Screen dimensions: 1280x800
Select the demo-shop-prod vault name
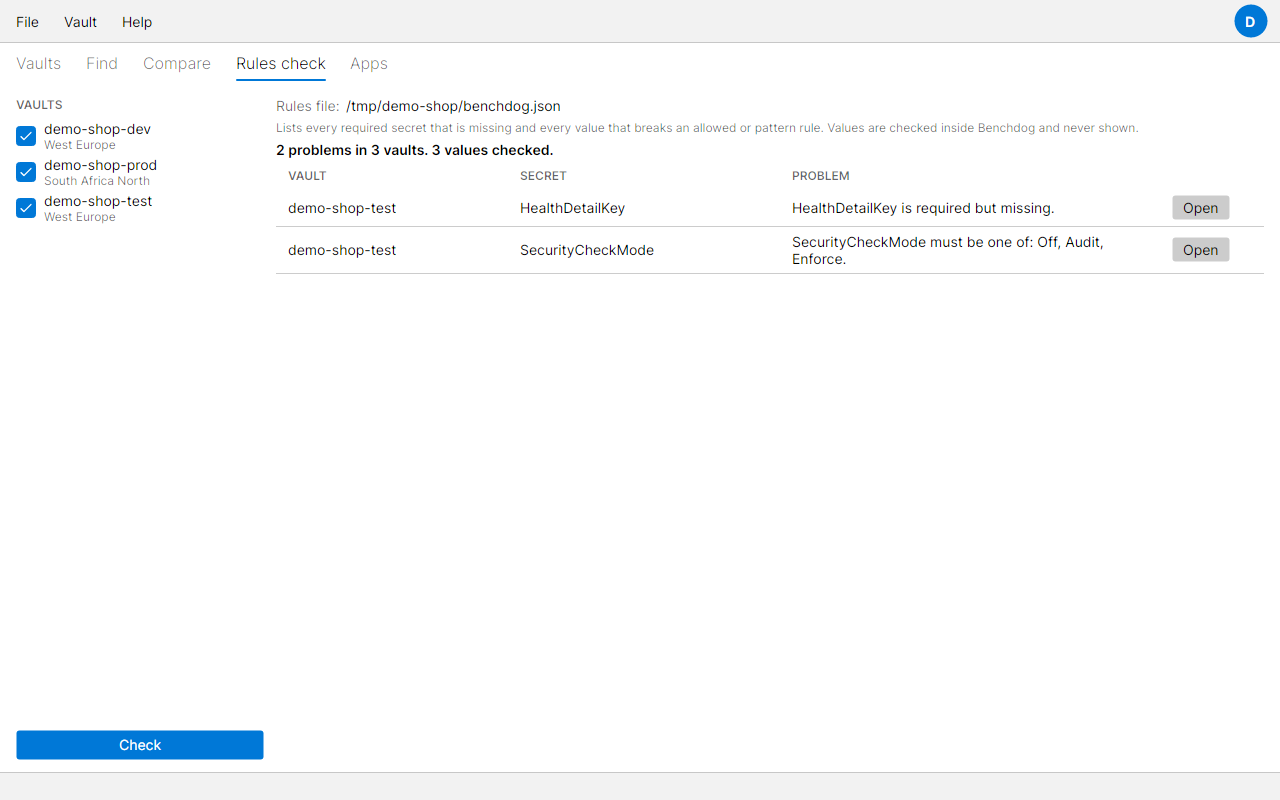coord(100,165)
